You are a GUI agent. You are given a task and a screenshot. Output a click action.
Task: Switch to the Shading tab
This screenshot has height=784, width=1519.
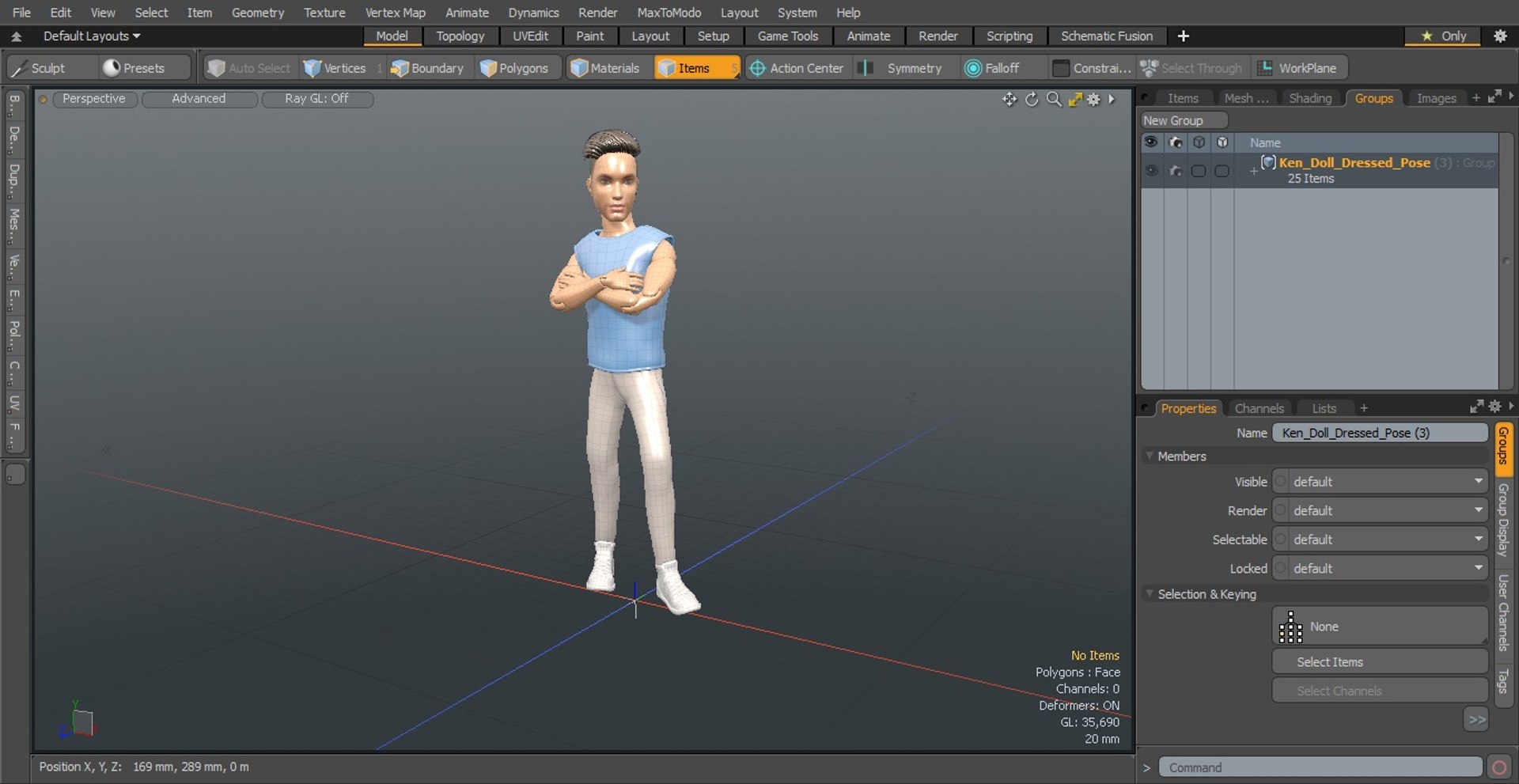click(1310, 98)
